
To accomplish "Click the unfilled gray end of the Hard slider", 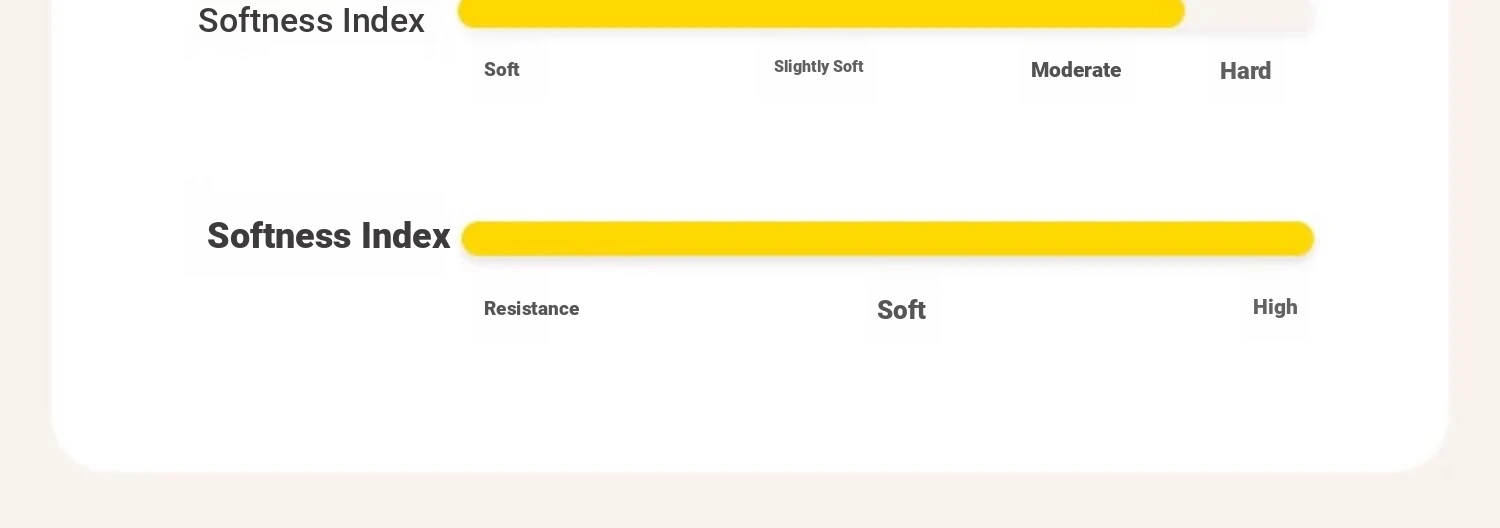I will 1250,13.
